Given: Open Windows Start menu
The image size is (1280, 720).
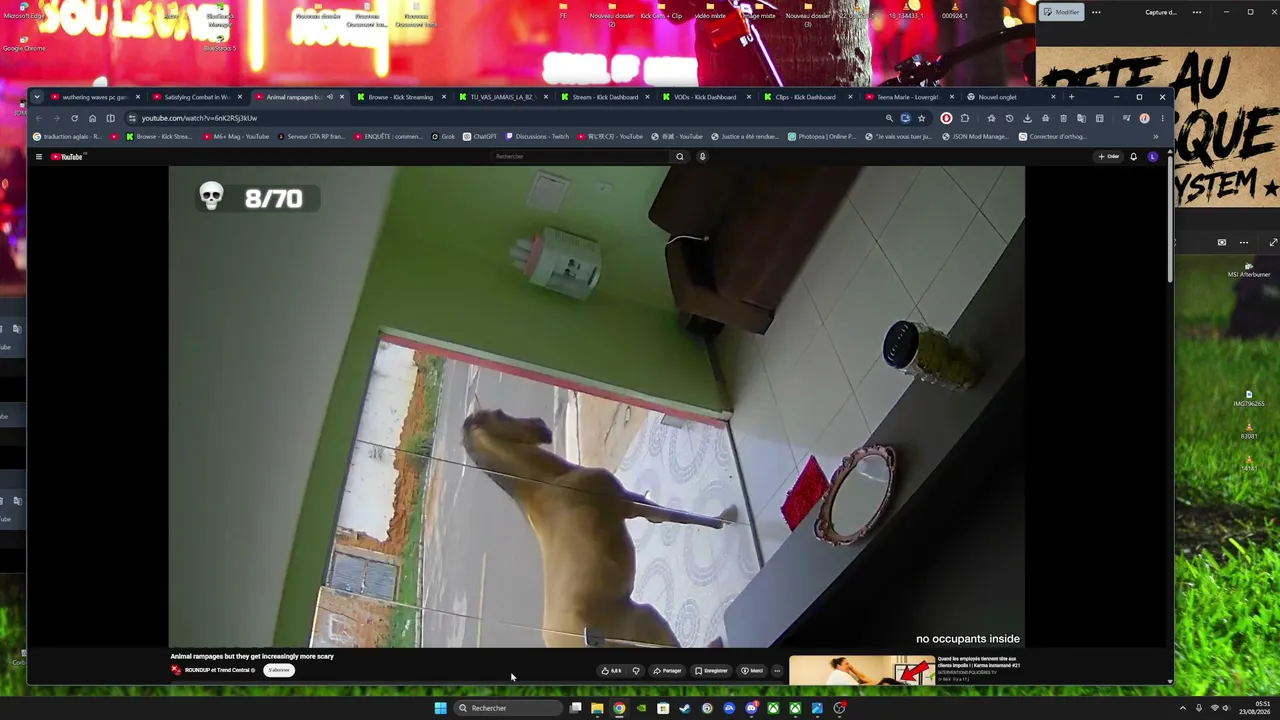Looking at the screenshot, I should point(440,708).
